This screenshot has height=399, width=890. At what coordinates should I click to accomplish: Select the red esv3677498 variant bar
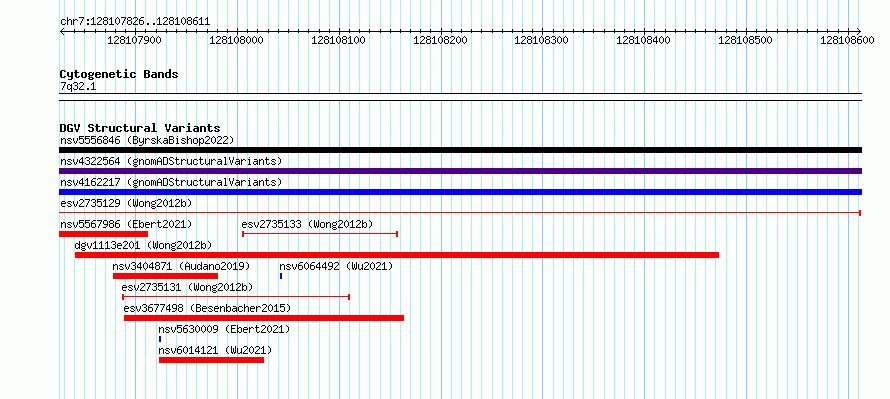[264, 318]
